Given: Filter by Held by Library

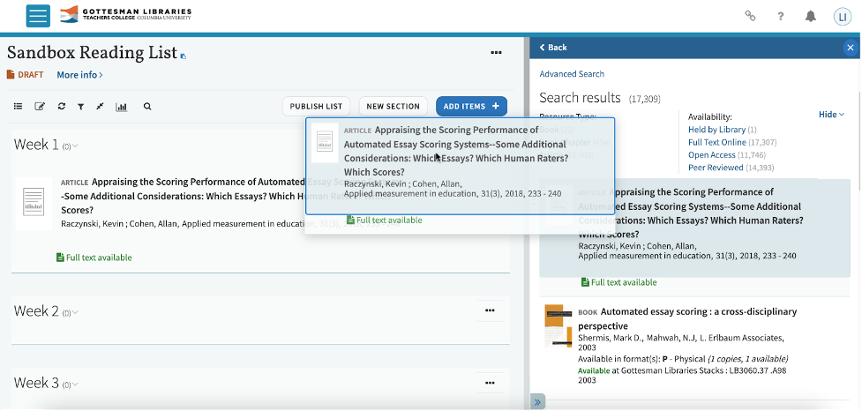Looking at the screenshot, I should 717,130.
